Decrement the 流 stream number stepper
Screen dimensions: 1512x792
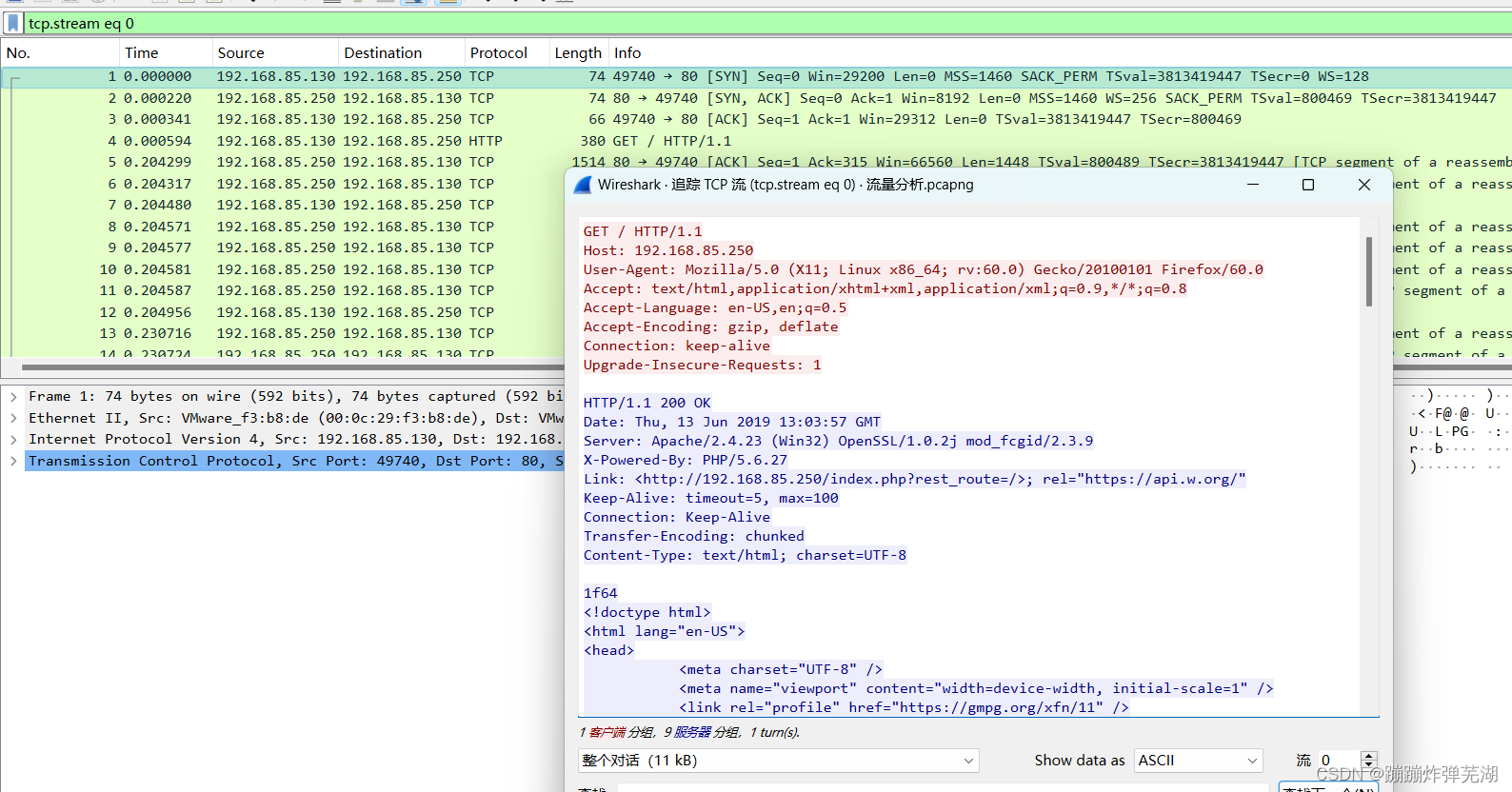point(1369,765)
